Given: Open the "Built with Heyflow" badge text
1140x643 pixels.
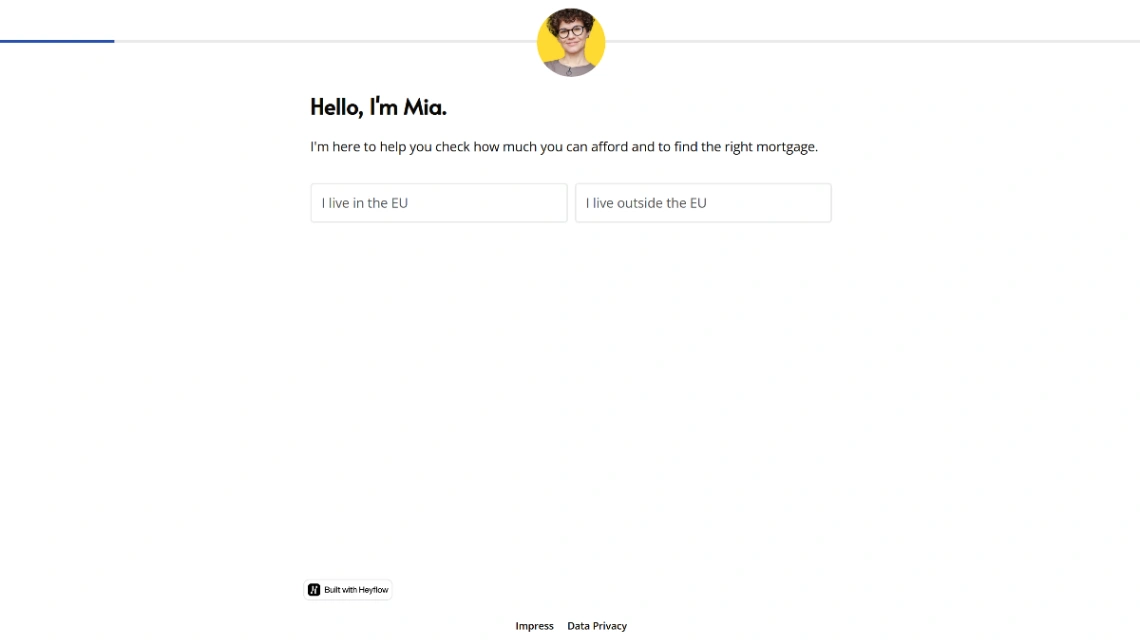Looking at the screenshot, I should click(x=356, y=590).
